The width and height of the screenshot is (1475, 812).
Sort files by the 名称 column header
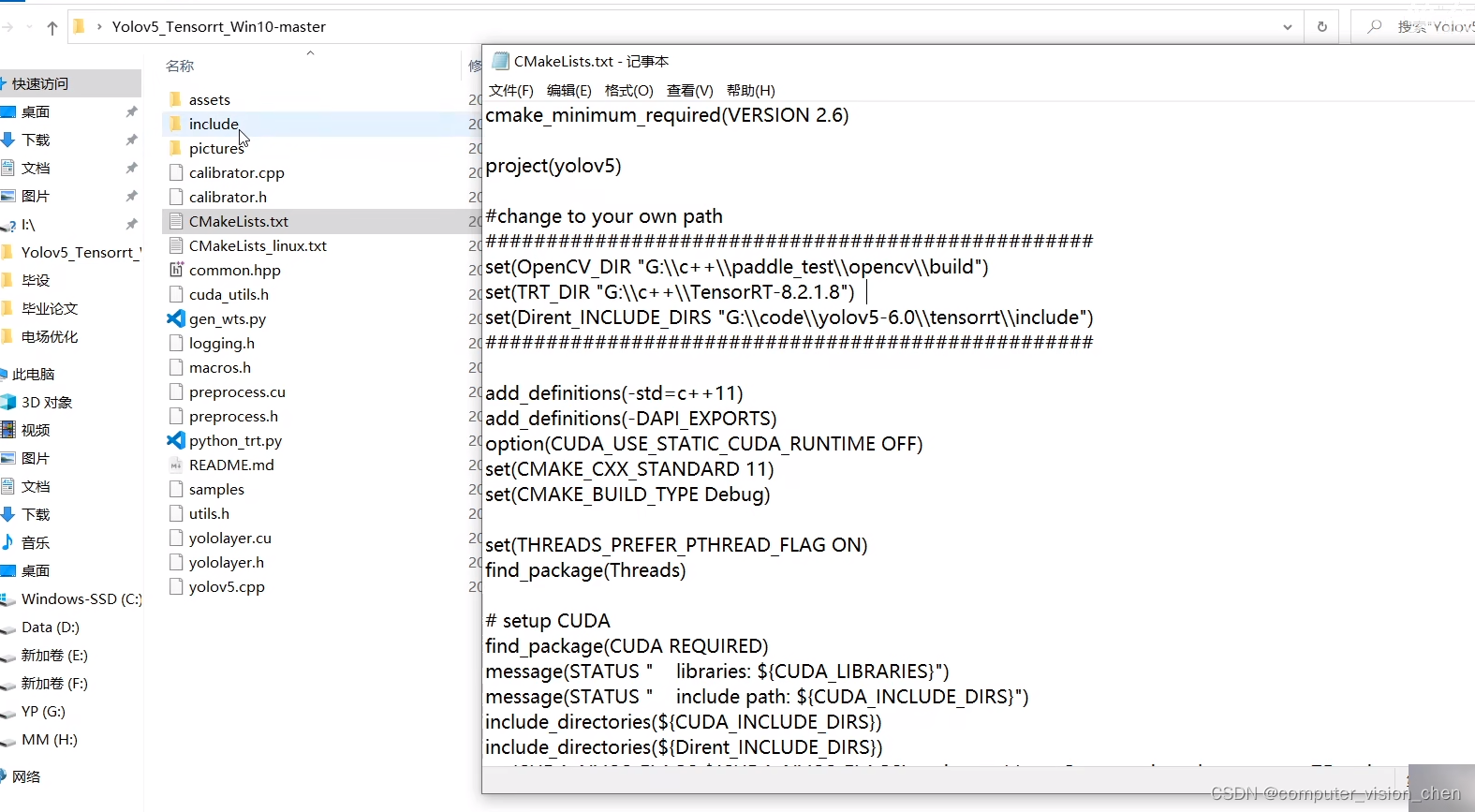click(180, 66)
